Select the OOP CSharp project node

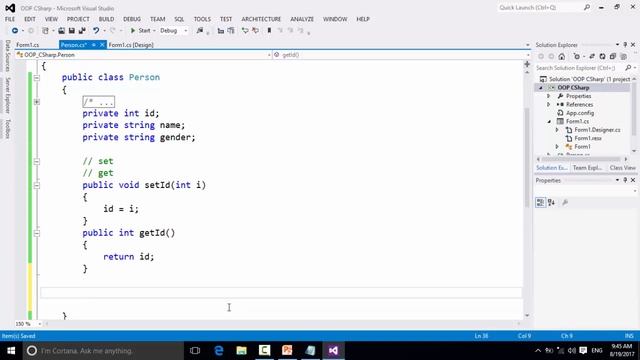coord(573,87)
